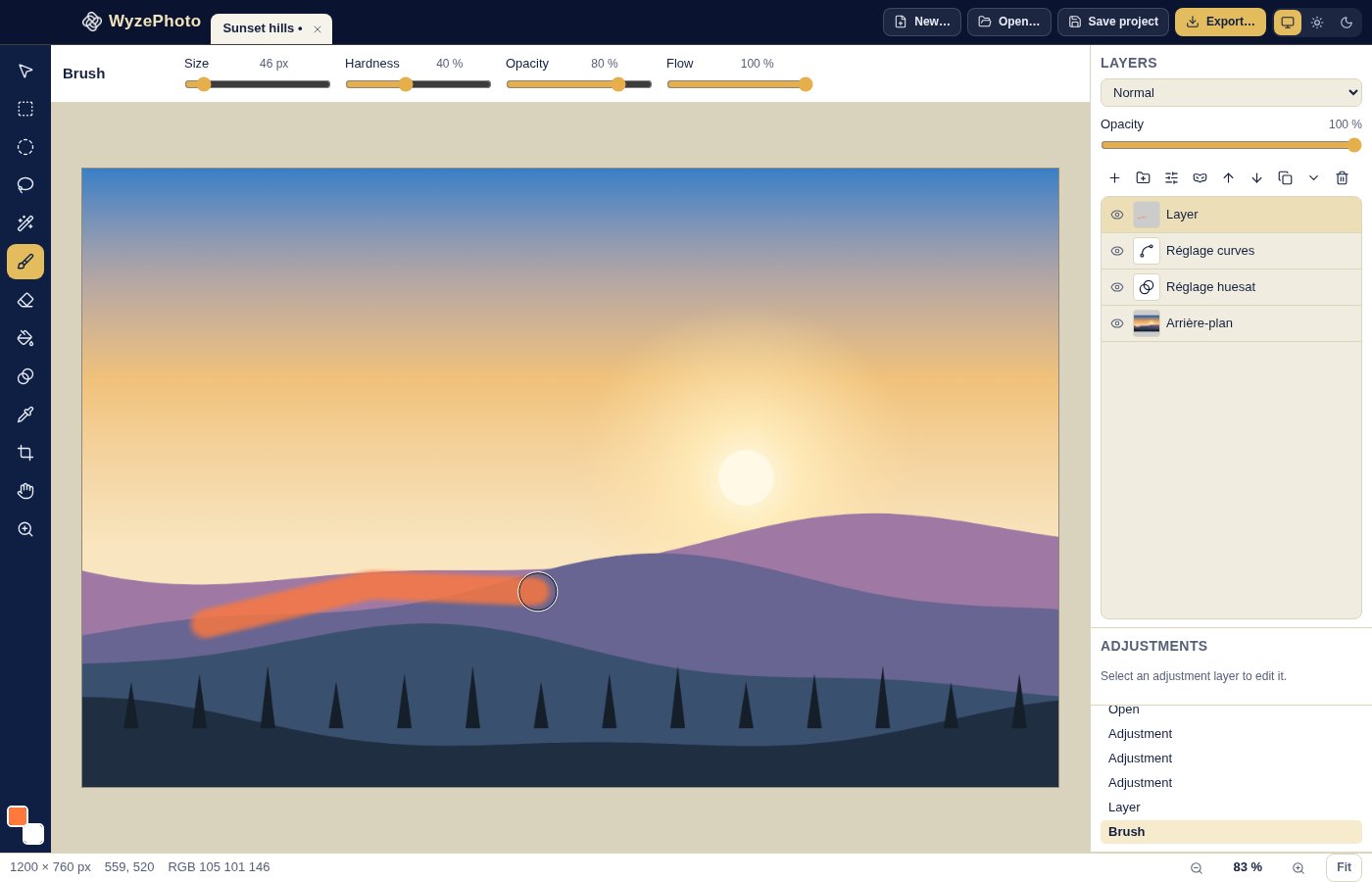Select the Elliptical Marquee tool

click(25, 147)
